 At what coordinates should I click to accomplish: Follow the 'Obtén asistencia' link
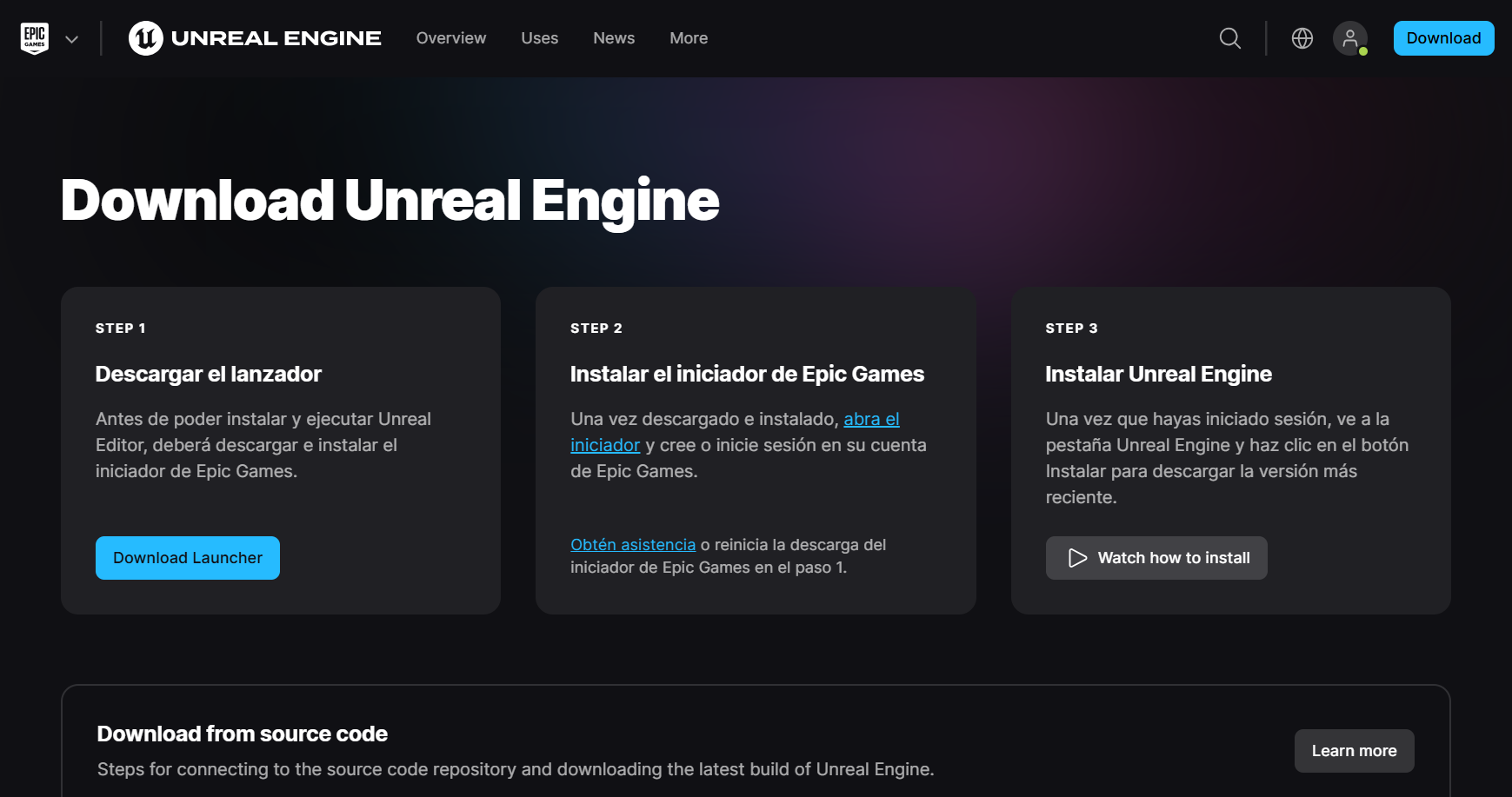633,545
